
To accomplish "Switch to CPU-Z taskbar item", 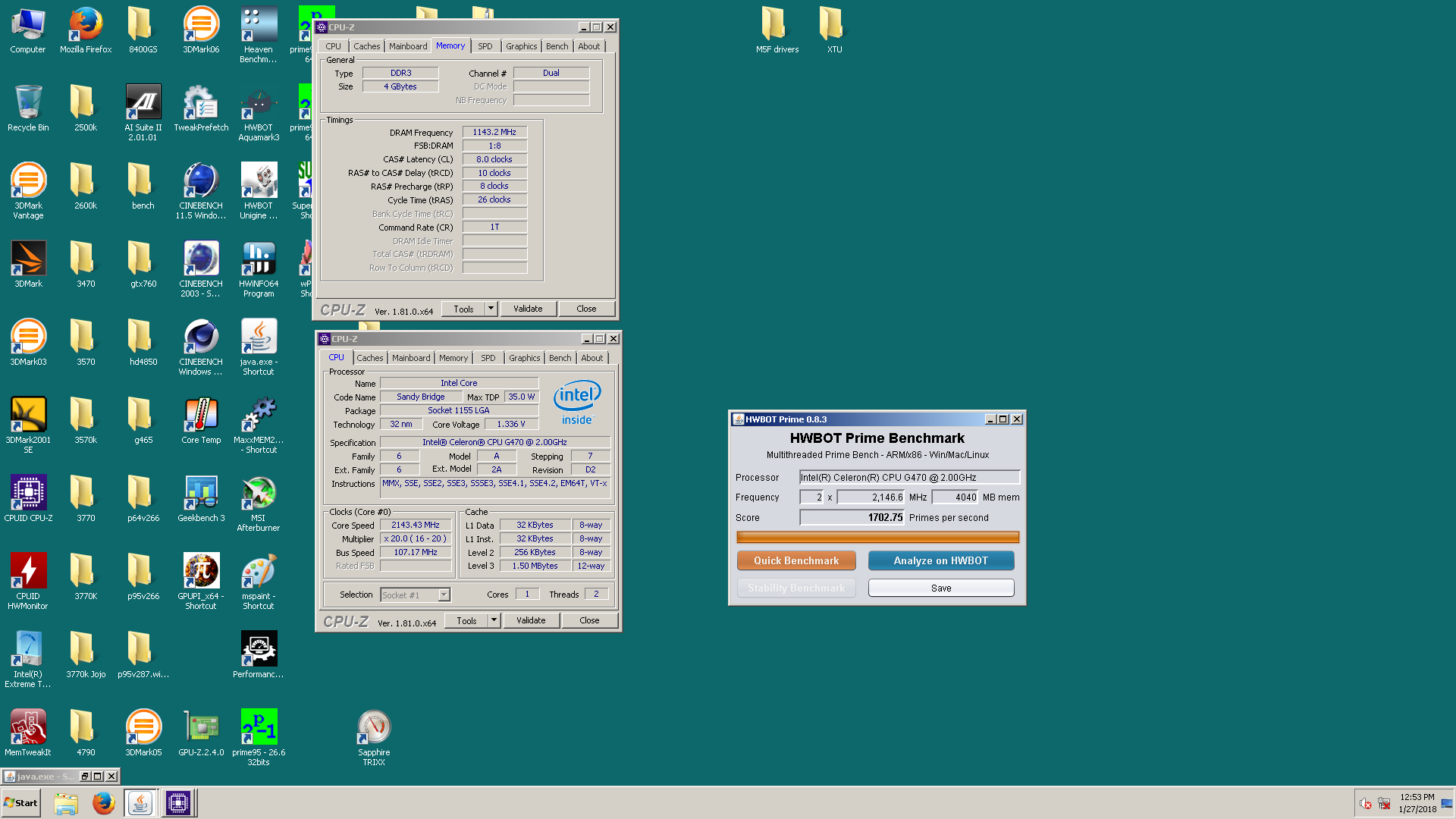I will coord(178,803).
